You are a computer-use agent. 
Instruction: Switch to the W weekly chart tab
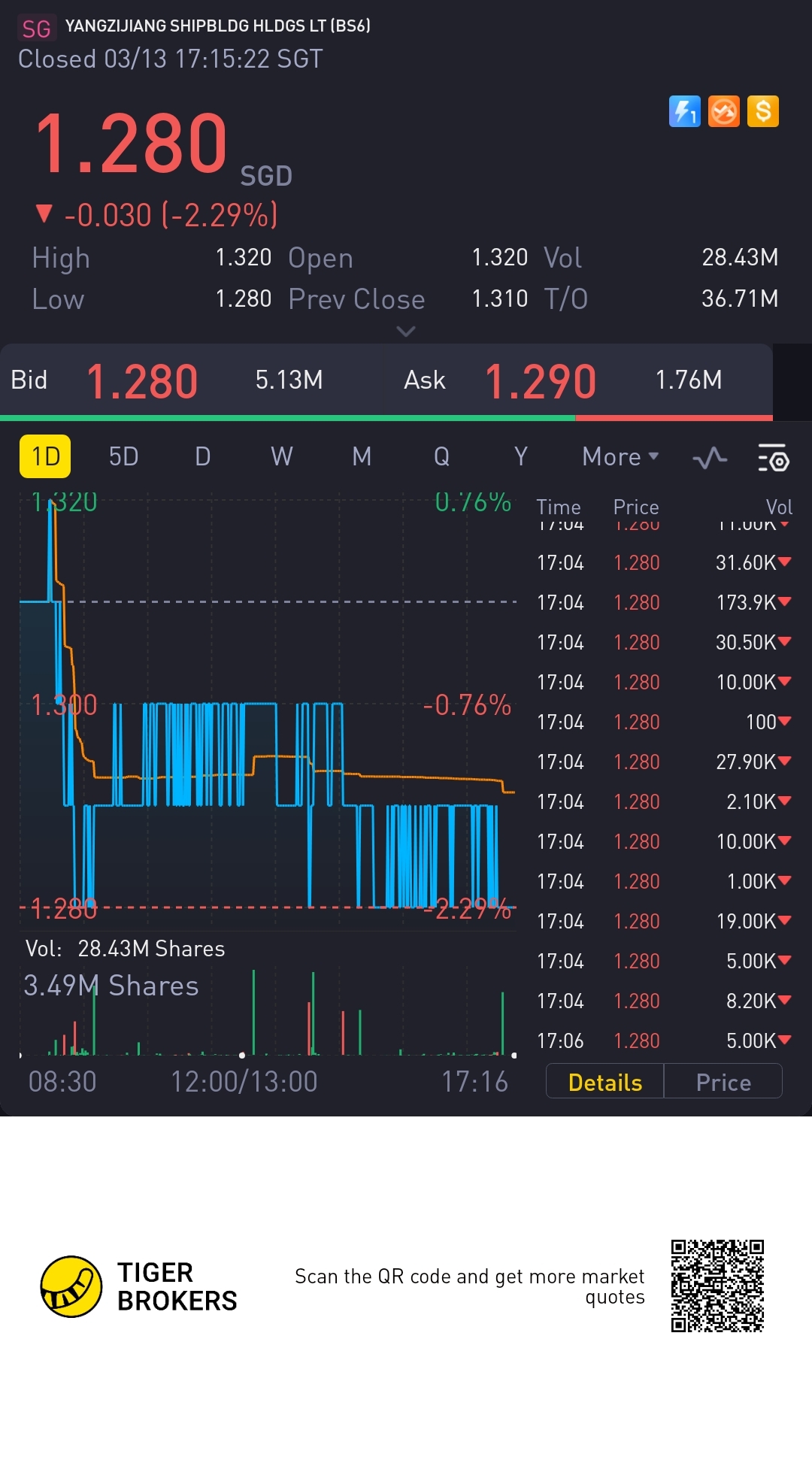(x=282, y=456)
